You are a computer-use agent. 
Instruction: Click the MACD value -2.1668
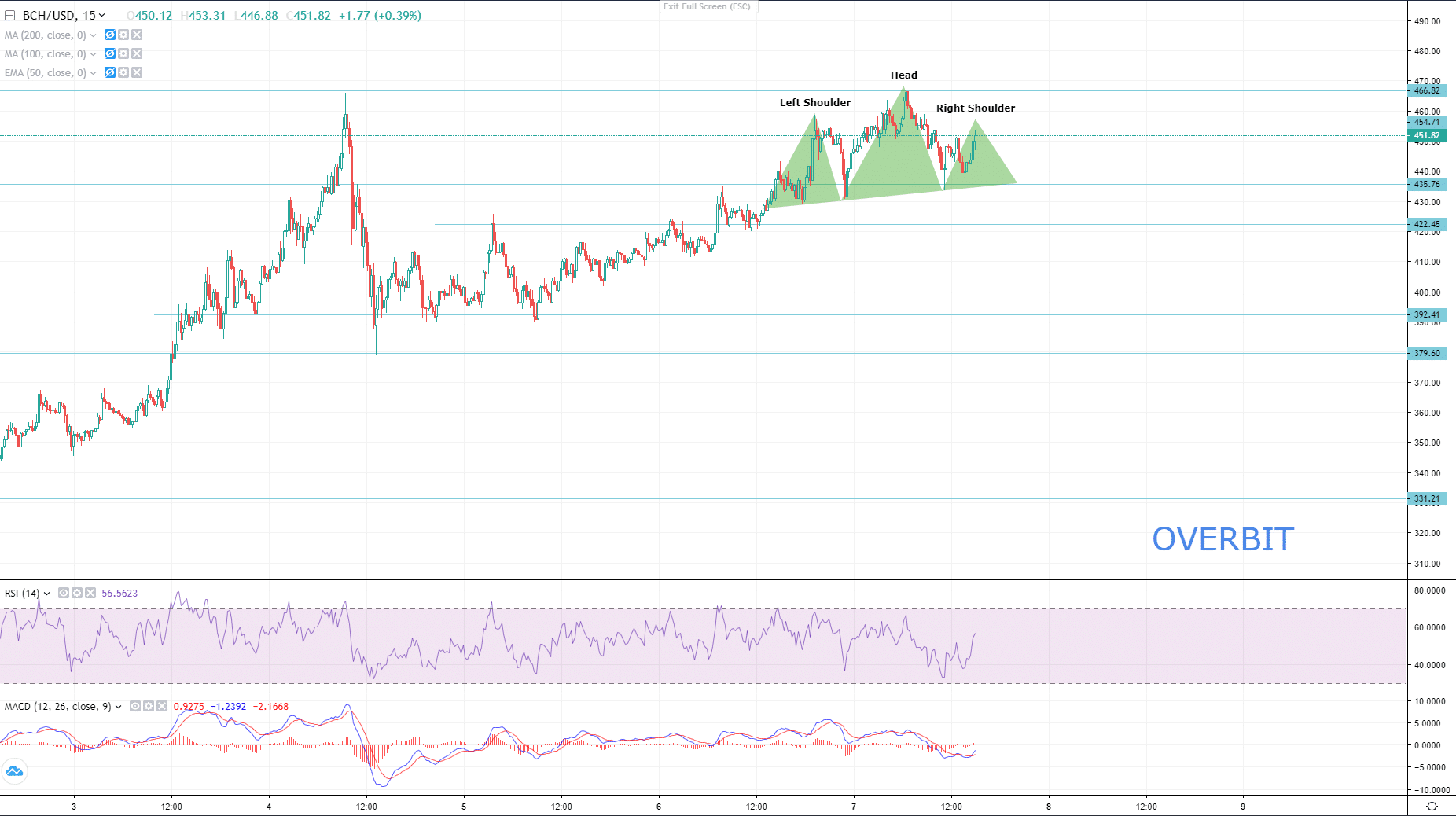coord(270,707)
